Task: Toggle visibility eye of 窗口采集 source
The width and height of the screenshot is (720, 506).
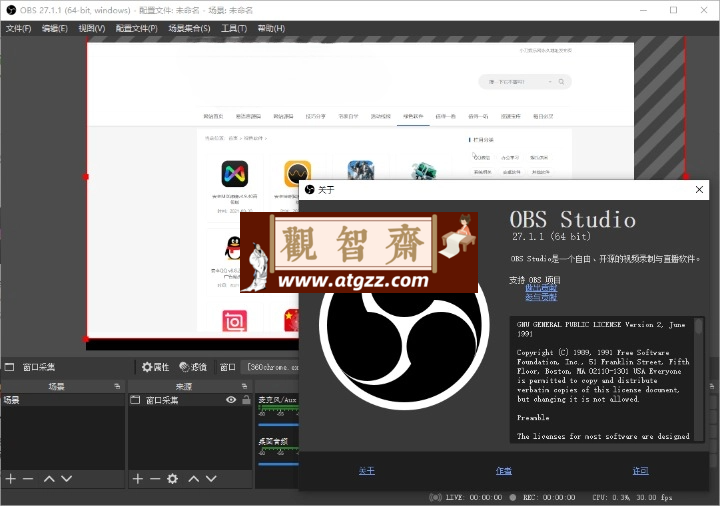Action: (x=231, y=400)
